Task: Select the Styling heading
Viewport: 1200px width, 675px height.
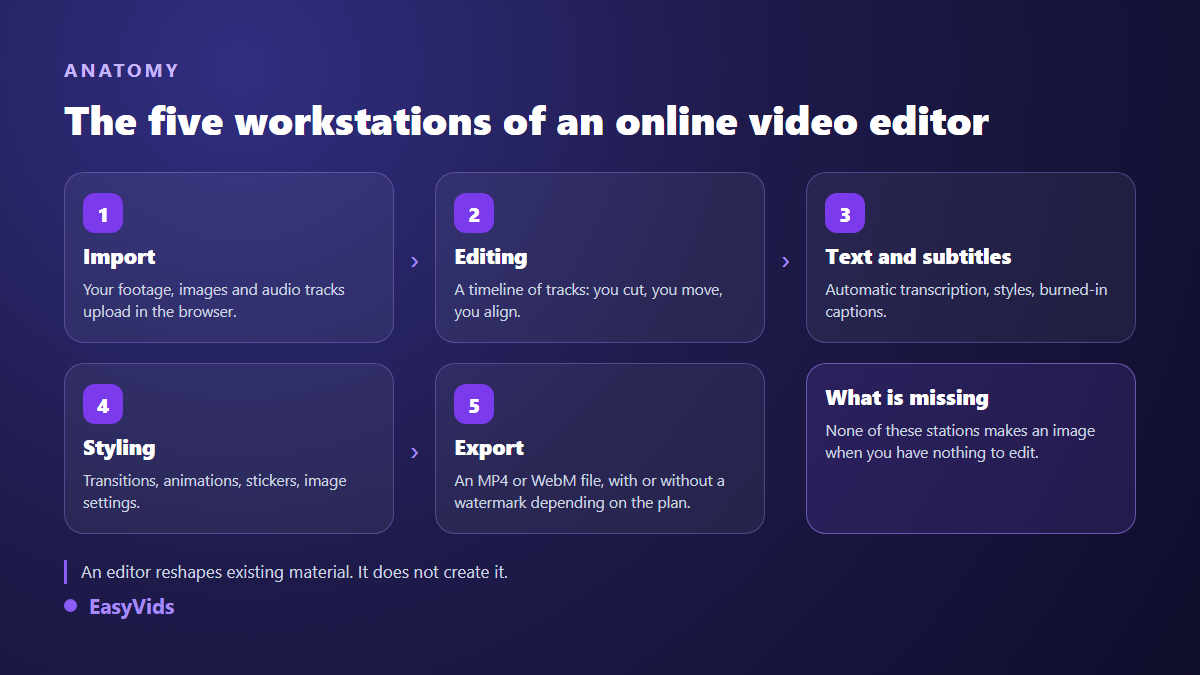Action: tap(119, 448)
